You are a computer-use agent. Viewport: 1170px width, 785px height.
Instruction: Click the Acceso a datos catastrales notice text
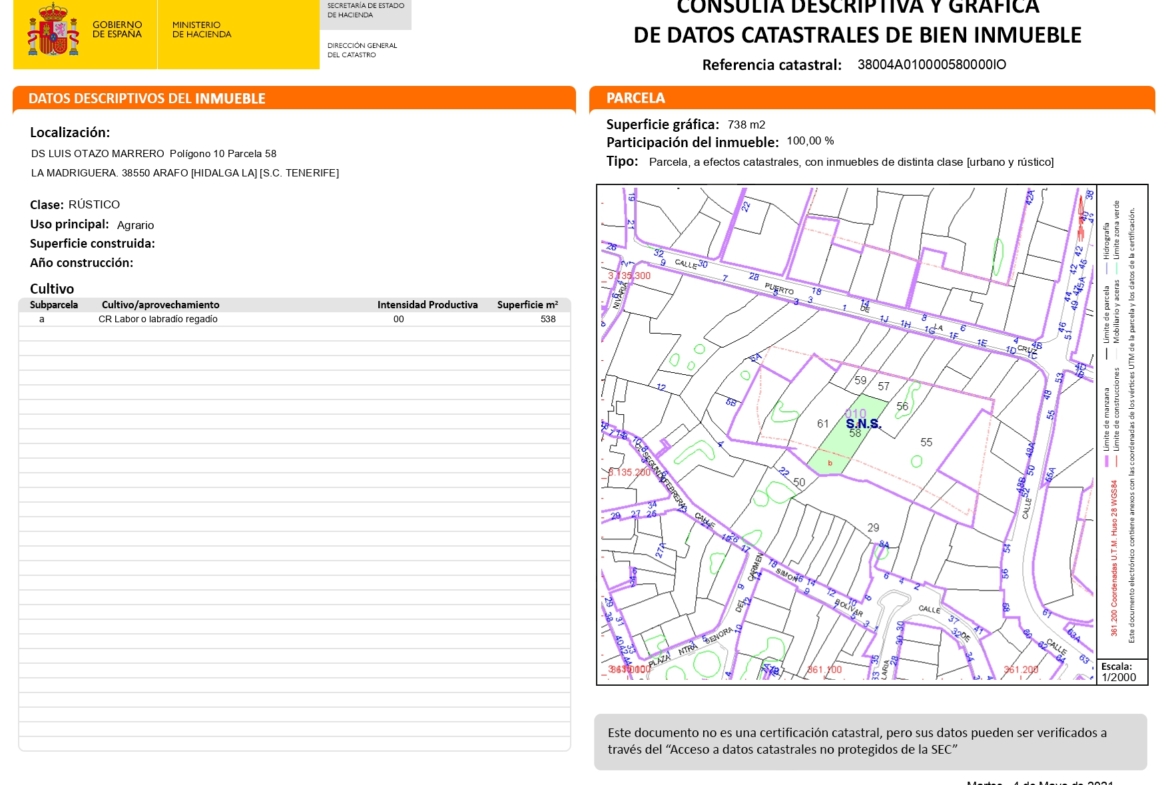coord(856,741)
